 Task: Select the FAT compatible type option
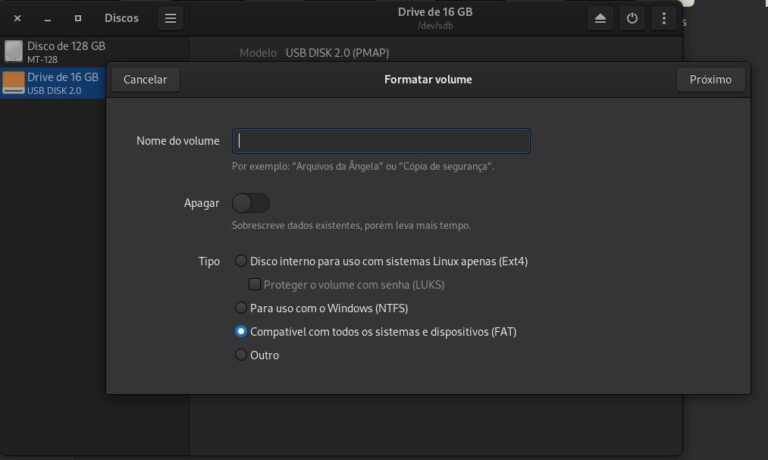(241, 331)
